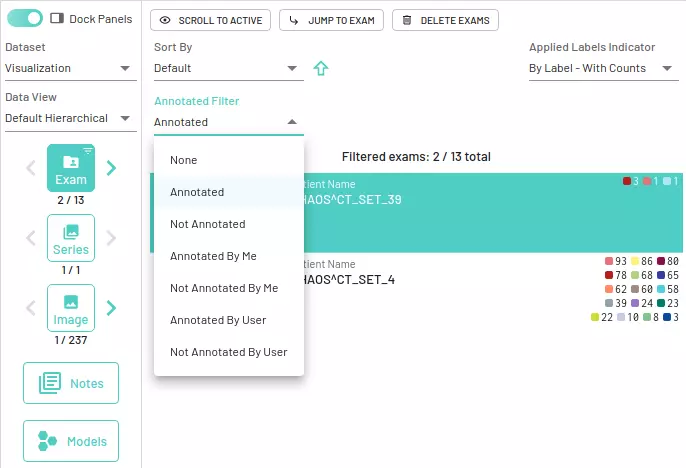Check the Dock Panels checkbox
This screenshot has width=686, height=468.
pos(57,19)
